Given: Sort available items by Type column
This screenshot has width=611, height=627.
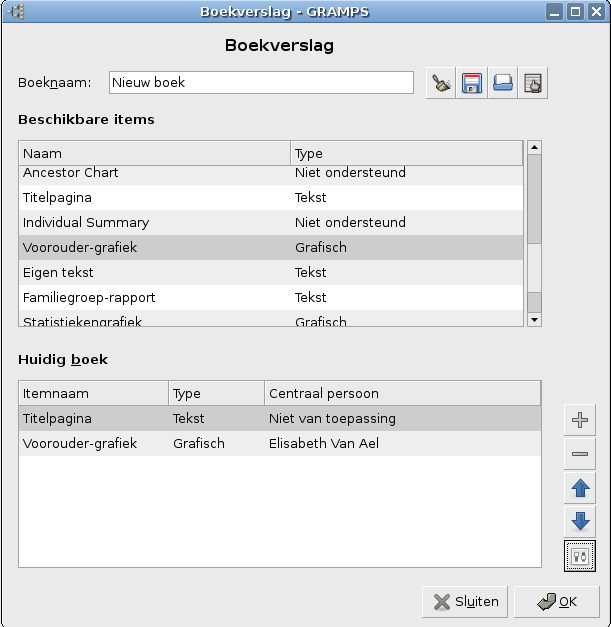Looking at the screenshot, I should pos(406,154).
